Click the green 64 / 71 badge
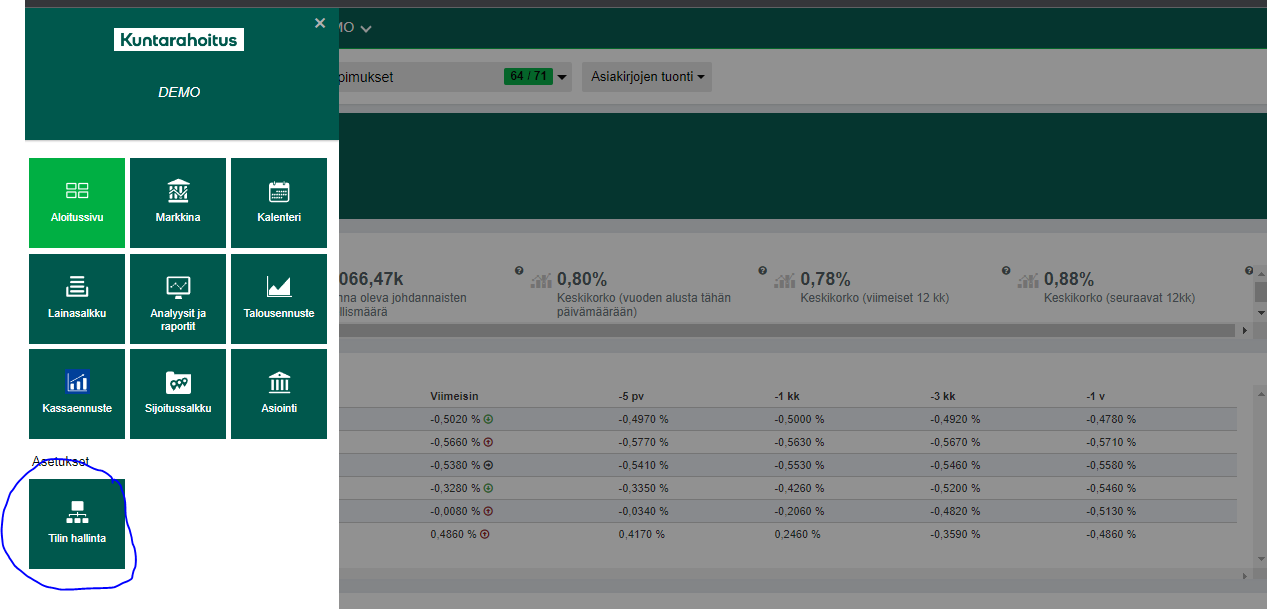Screen dimensions: 1267x609 tap(528, 76)
